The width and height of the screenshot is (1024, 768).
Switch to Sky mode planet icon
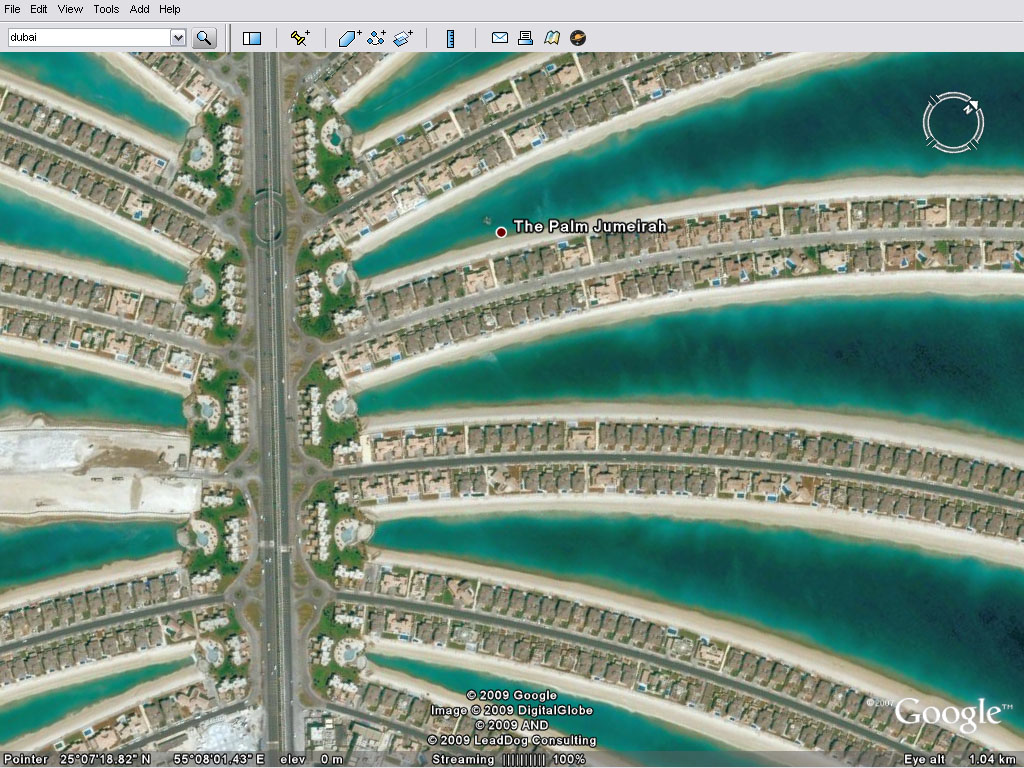pyautogui.click(x=578, y=38)
